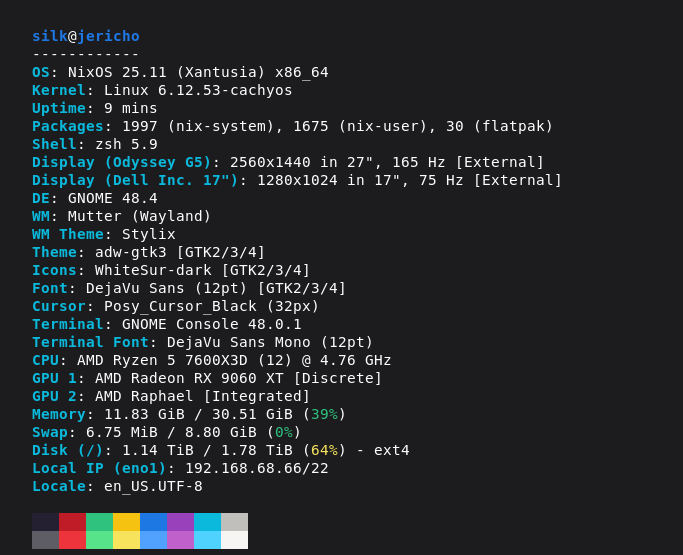The image size is (683, 555).
Task: Pick the white swatch in the bottom row
Action: (x=234, y=540)
